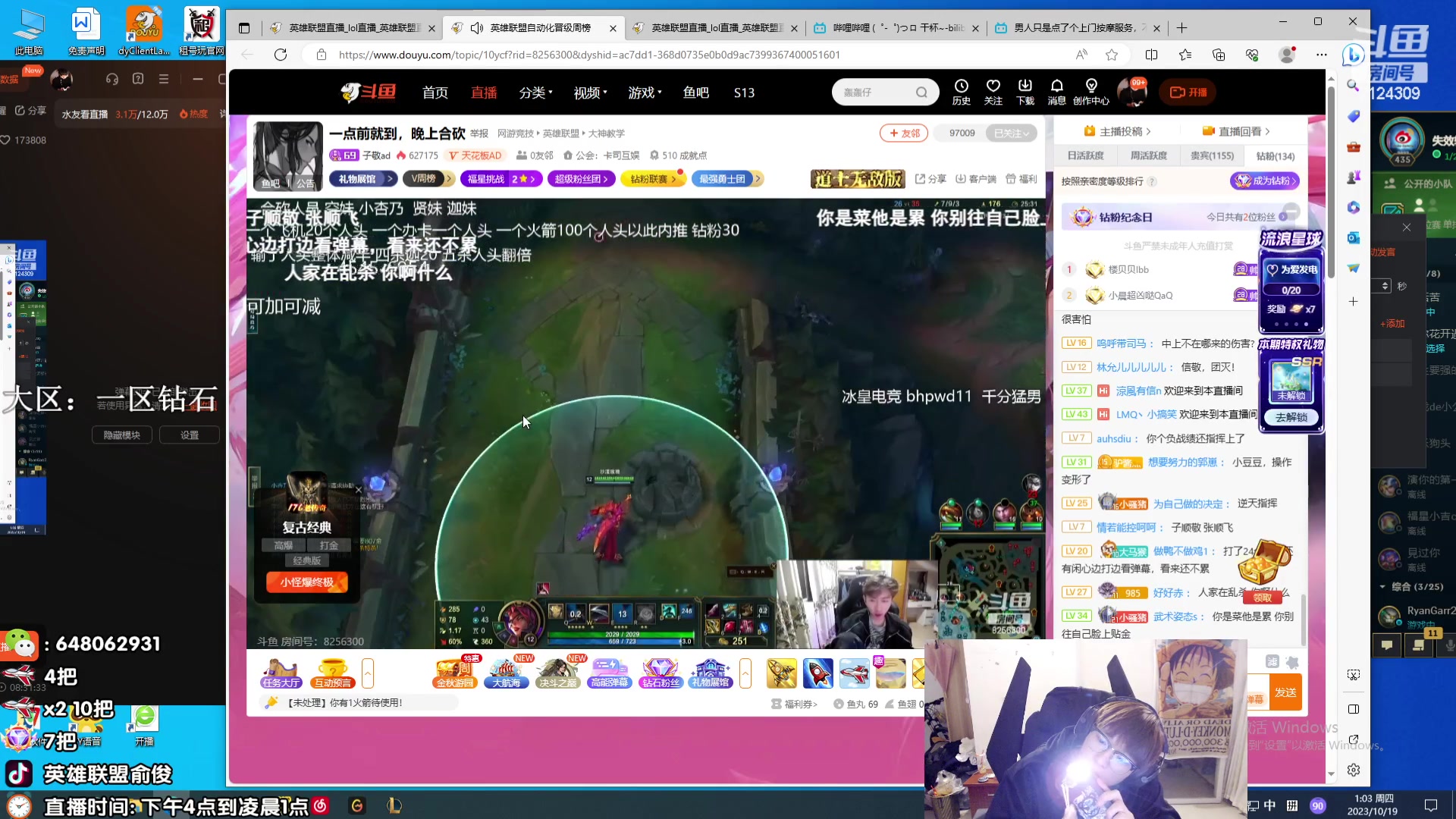Click the Bing chat icon in sidebar
The height and width of the screenshot is (819, 1456).
tap(1353, 55)
